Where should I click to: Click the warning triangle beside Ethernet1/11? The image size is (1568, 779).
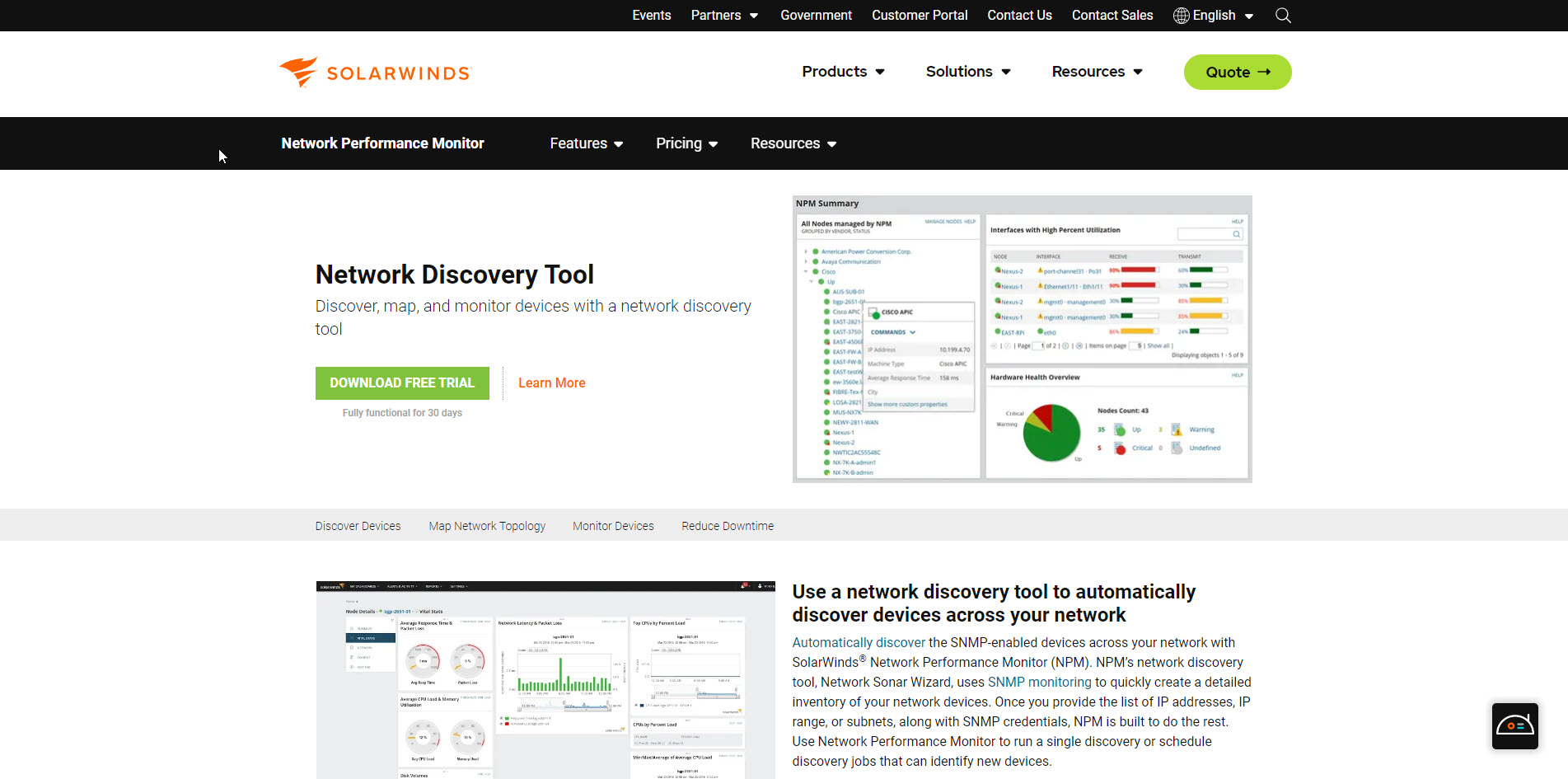click(1040, 286)
